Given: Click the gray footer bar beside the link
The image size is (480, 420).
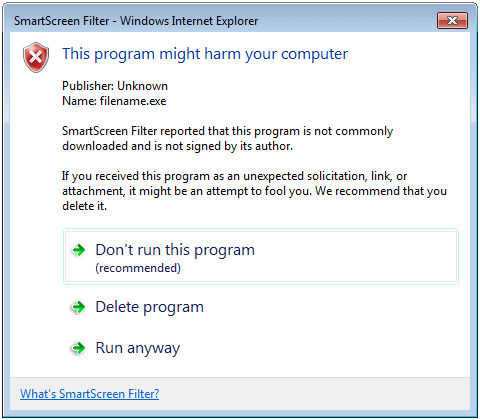Looking at the screenshot, I should (x=313, y=394).
